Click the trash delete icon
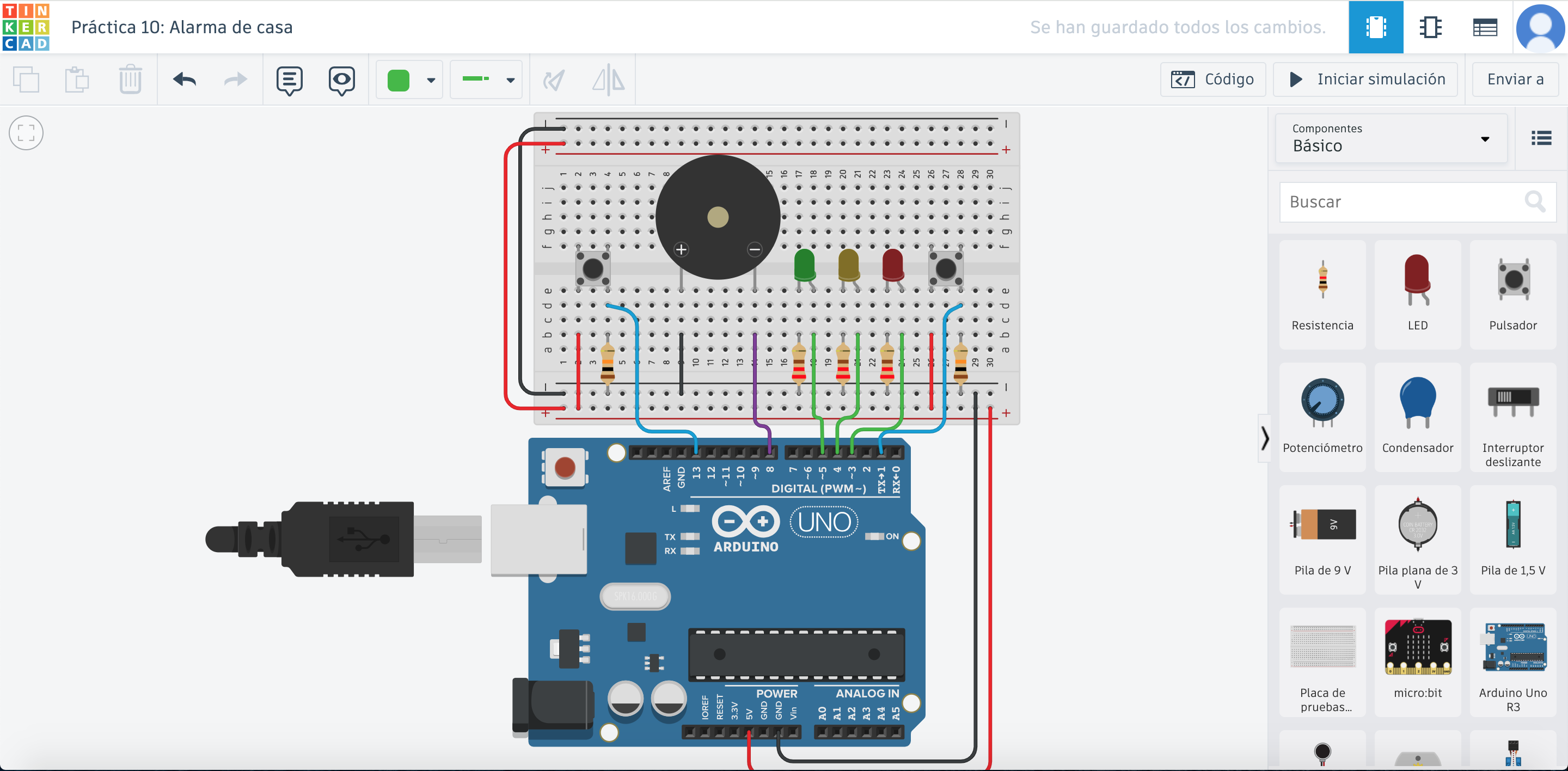 tap(130, 79)
